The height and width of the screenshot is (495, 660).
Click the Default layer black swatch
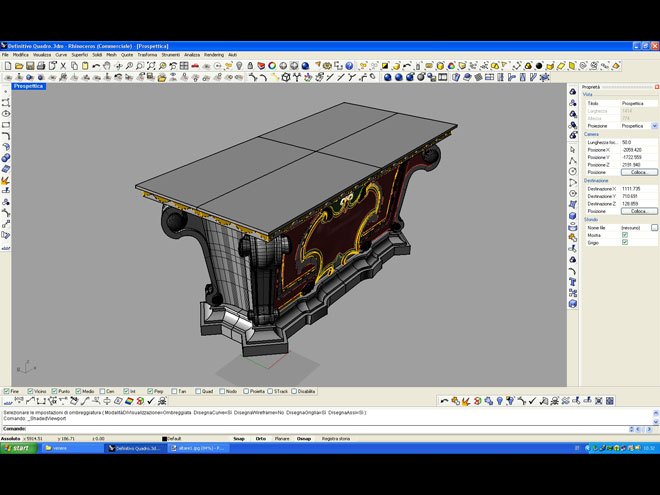[x=165, y=439]
